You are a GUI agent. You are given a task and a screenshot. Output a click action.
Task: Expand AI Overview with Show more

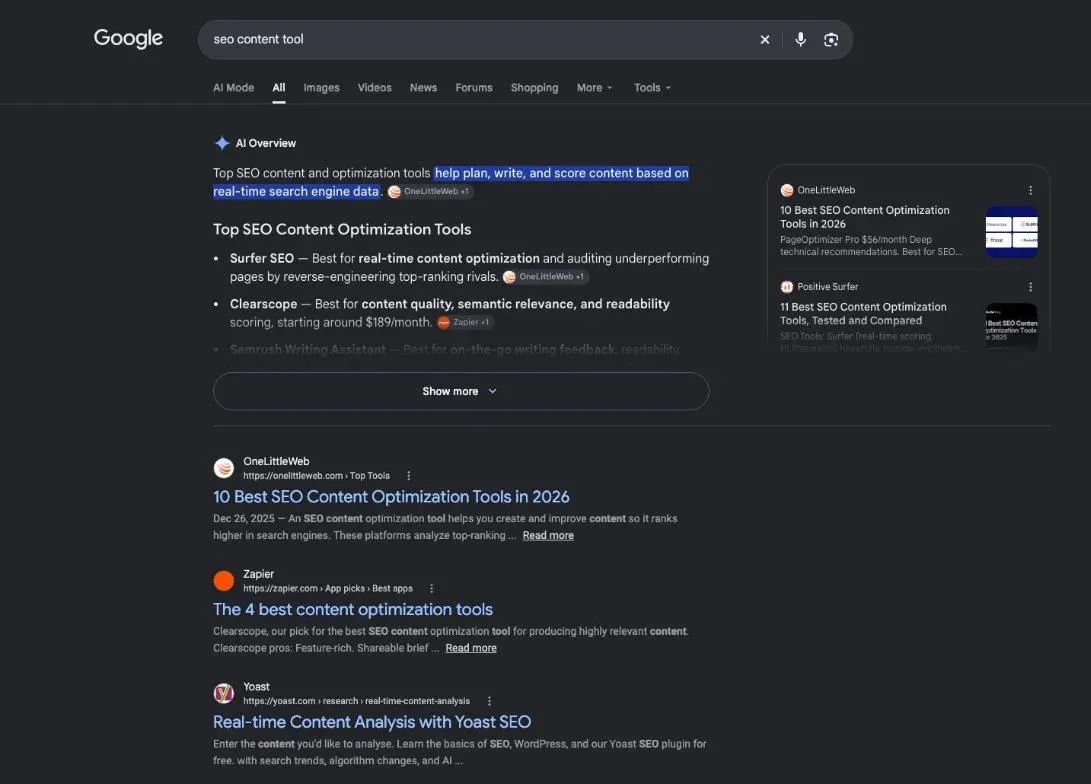[461, 391]
